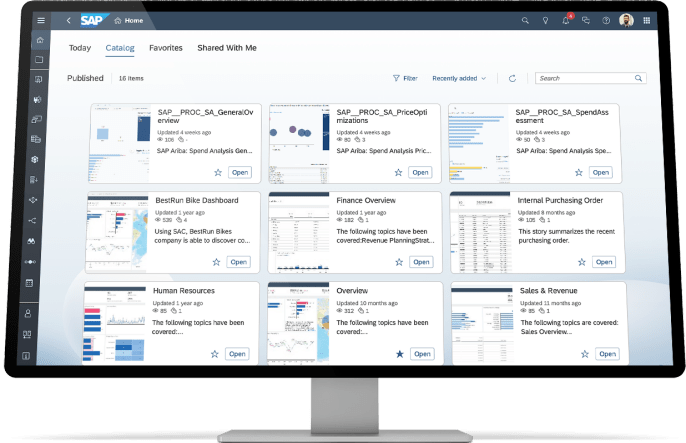Unfavorite the Overview card's filled star

pos(399,354)
